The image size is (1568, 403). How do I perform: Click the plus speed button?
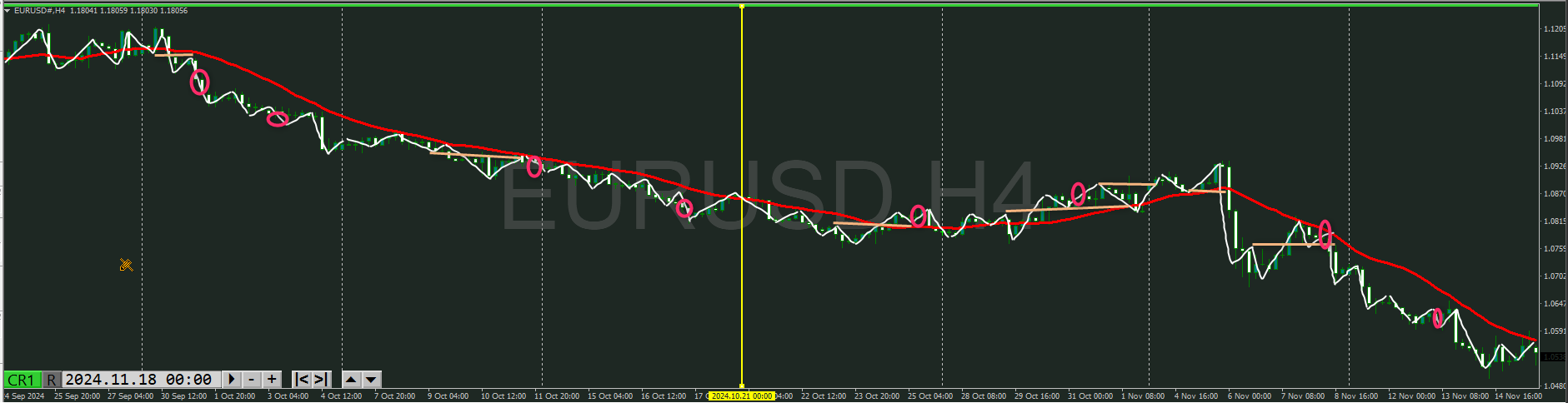[272, 380]
